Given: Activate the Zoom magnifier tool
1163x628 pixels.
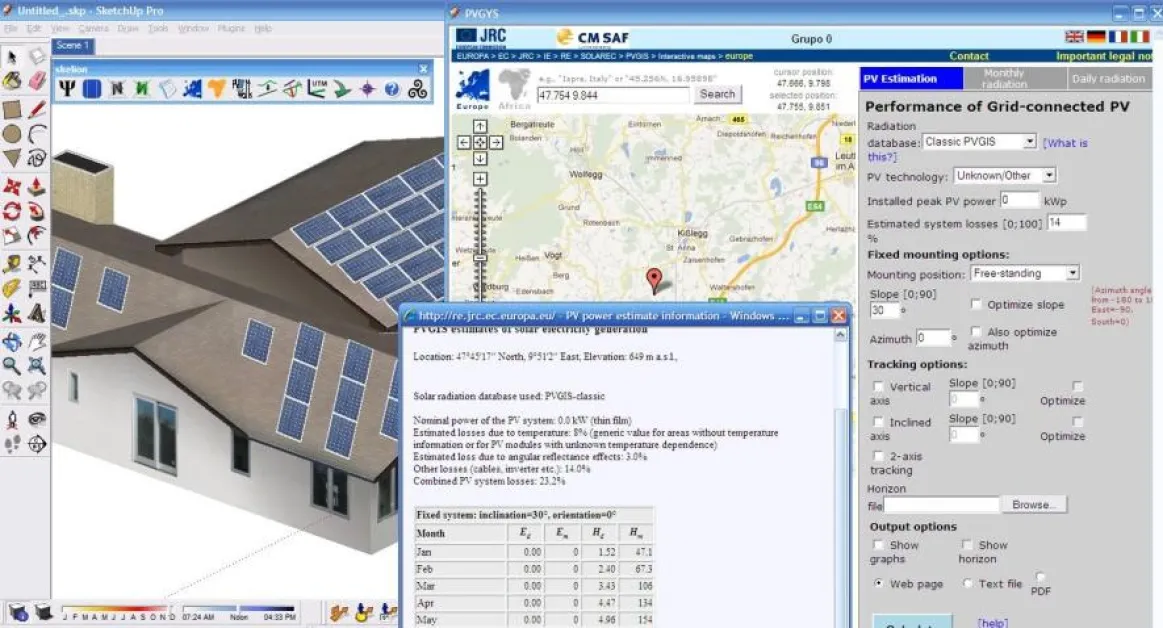Looking at the screenshot, I should tap(12, 365).
